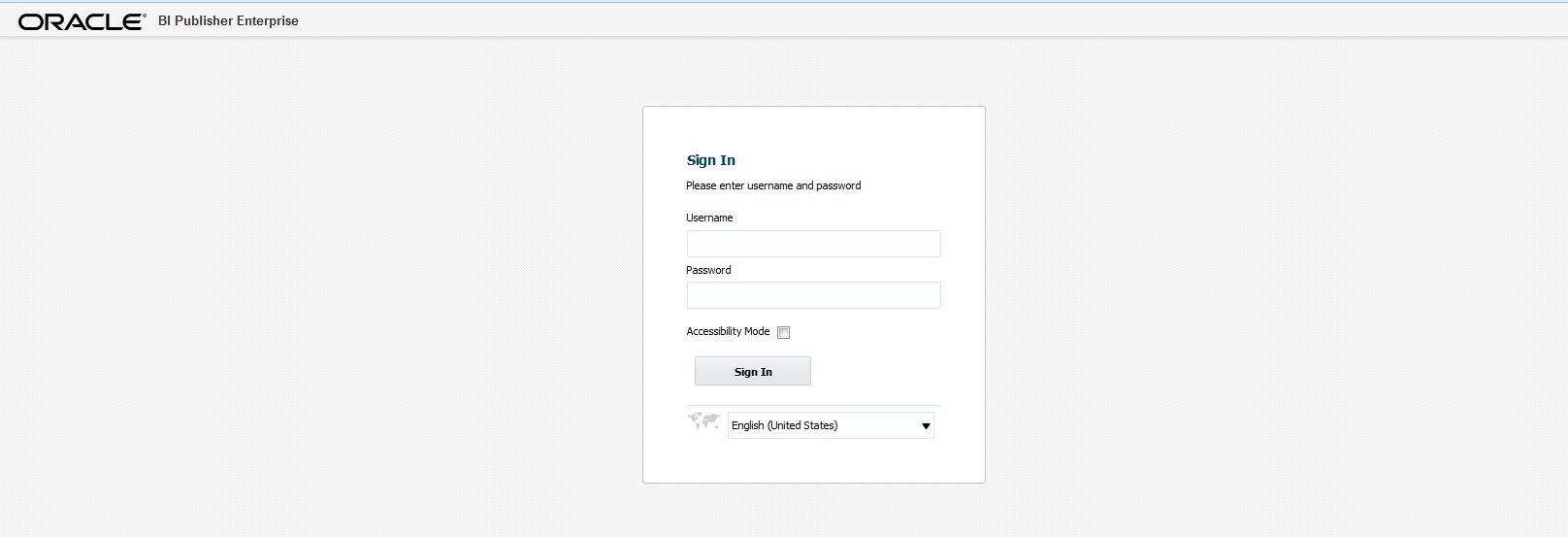Click the world map language icon

tap(703, 421)
